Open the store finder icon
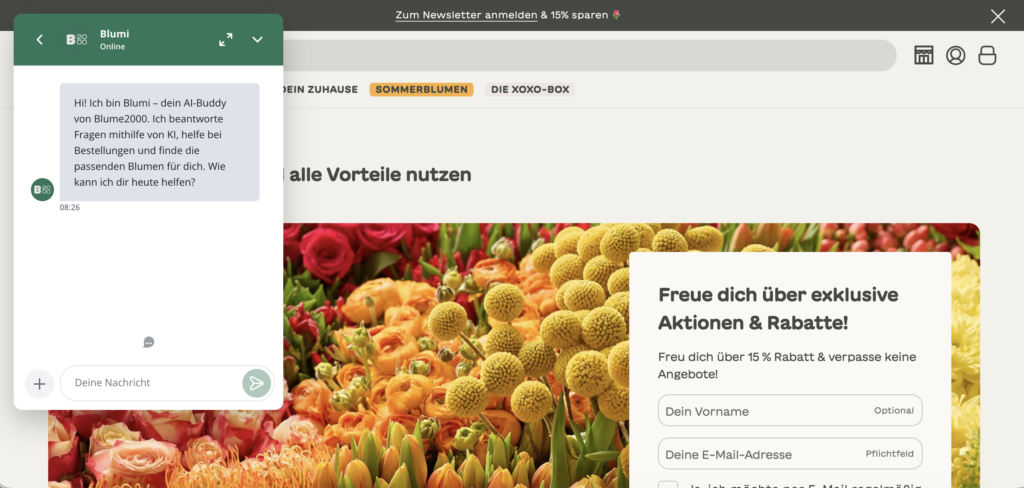The image size is (1024, 488). [923, 56]
